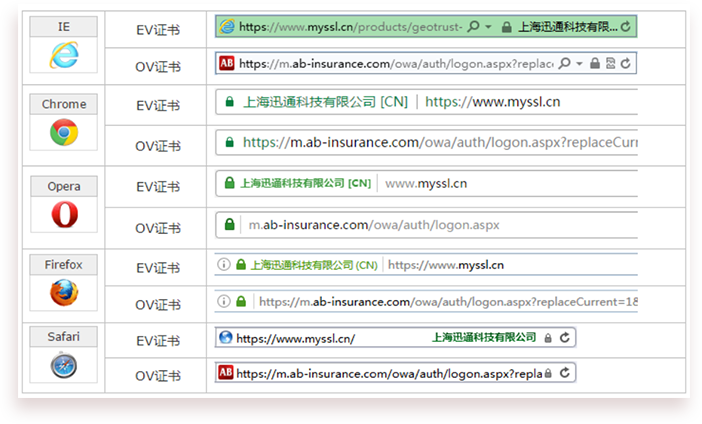Click compatibility view icon in IE OV bar
702x424 pixels.
click(611, 63)
